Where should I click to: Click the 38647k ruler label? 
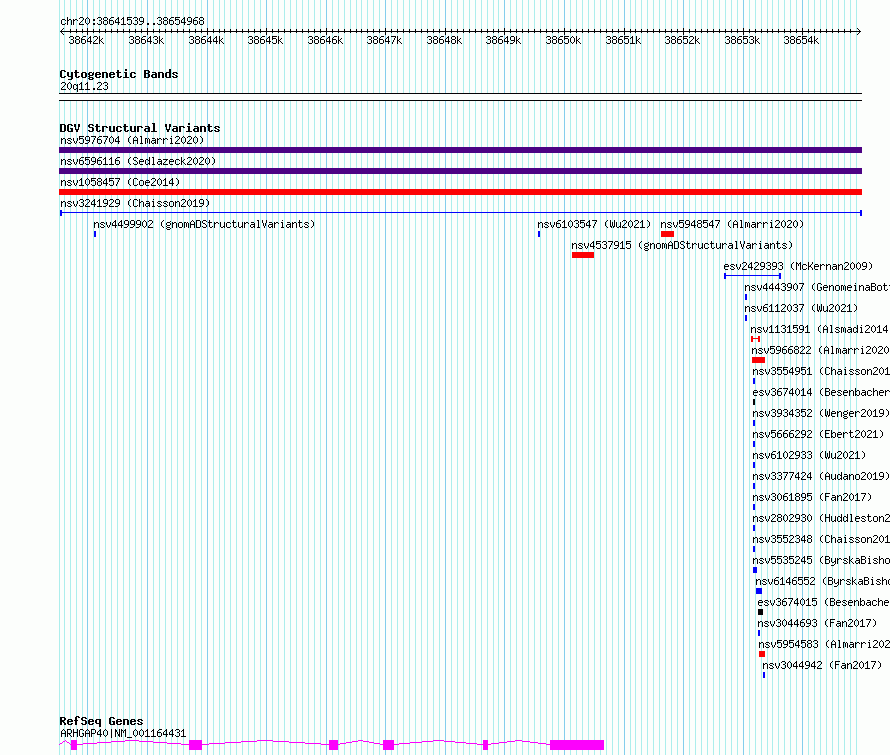pyautogui.click(x=384, y=40)
